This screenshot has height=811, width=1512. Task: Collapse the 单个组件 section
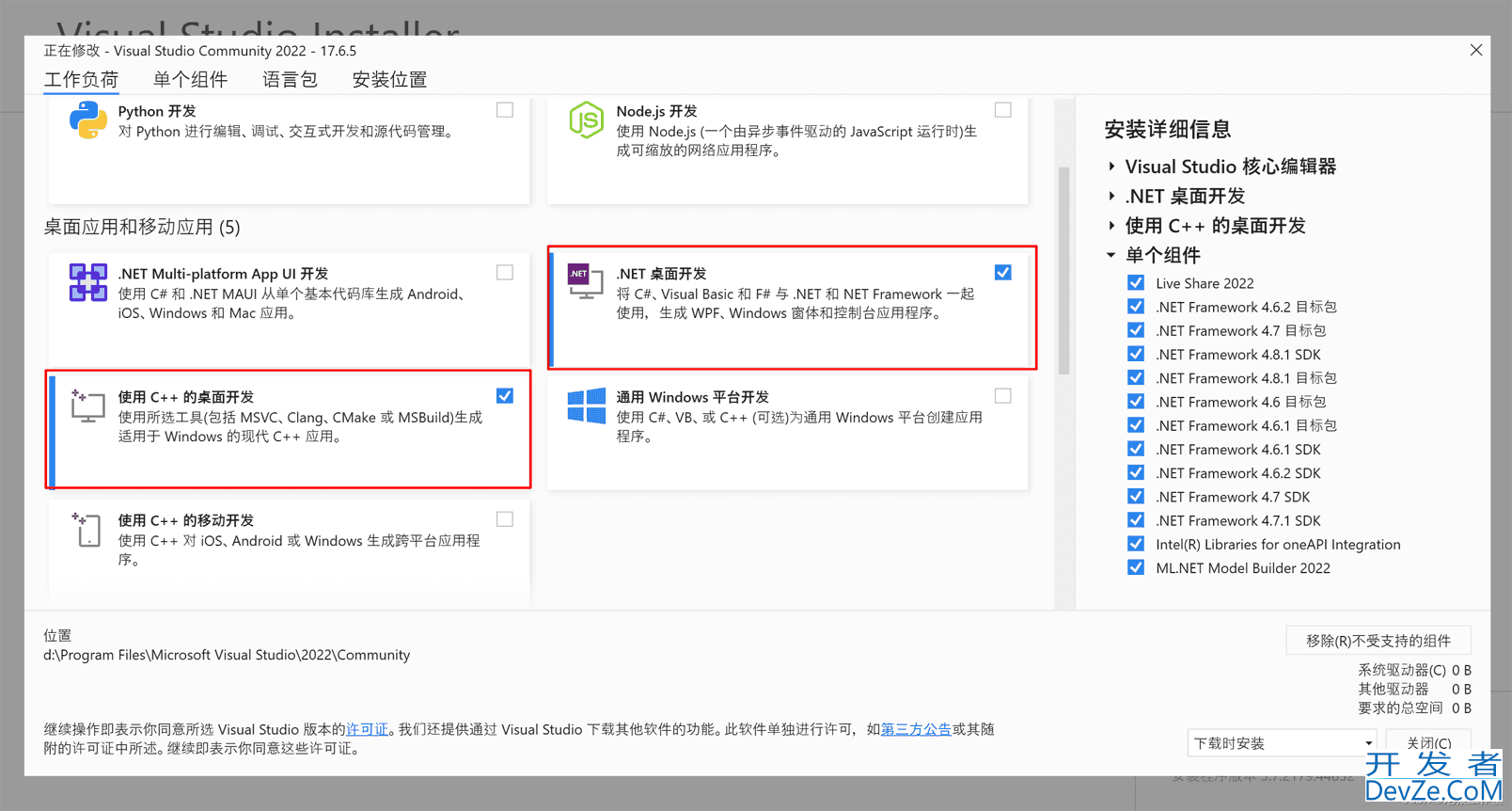(x=1111, y=255)
